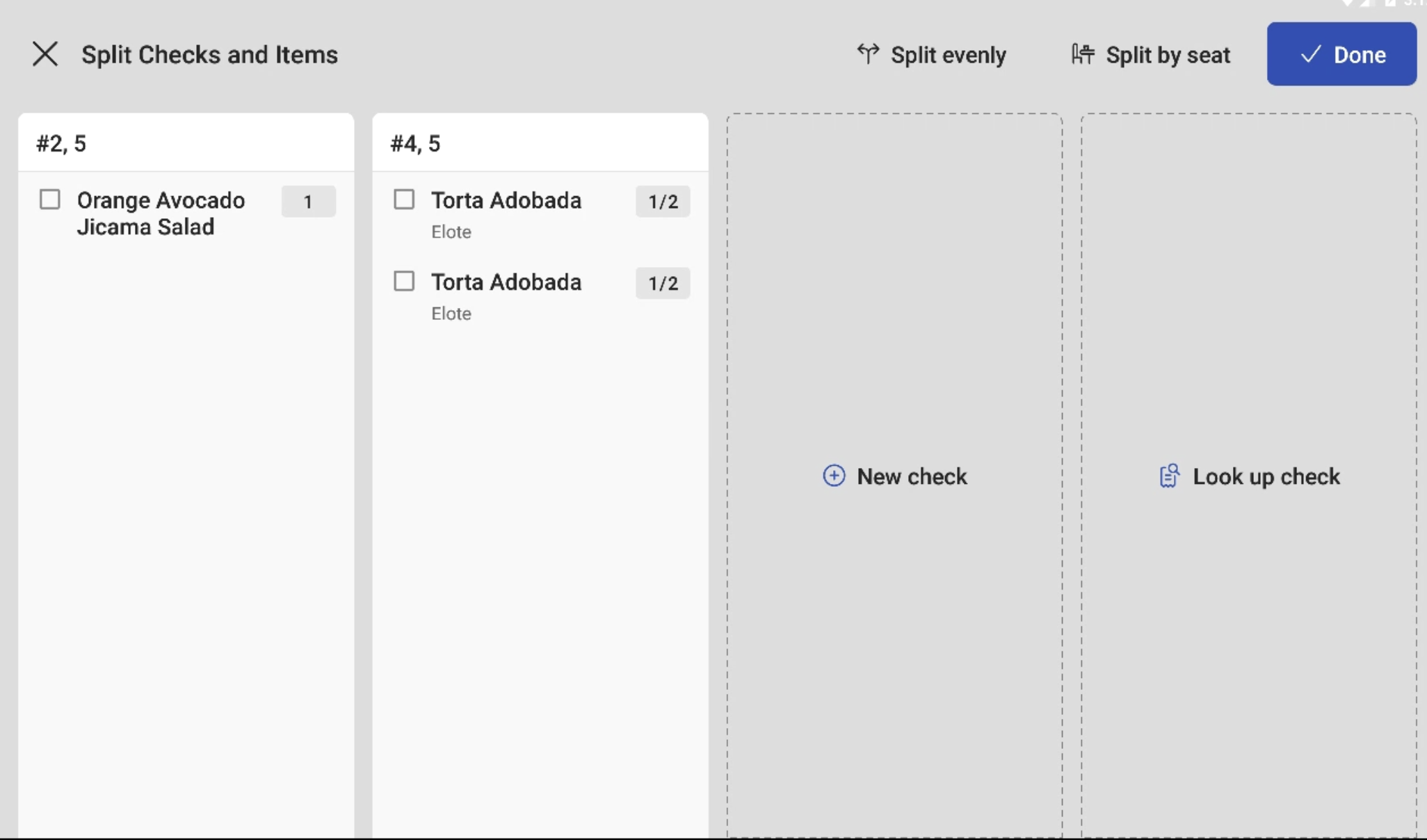Check the Orange Avocado Jicama Salad checkbox

coord(50,200)
